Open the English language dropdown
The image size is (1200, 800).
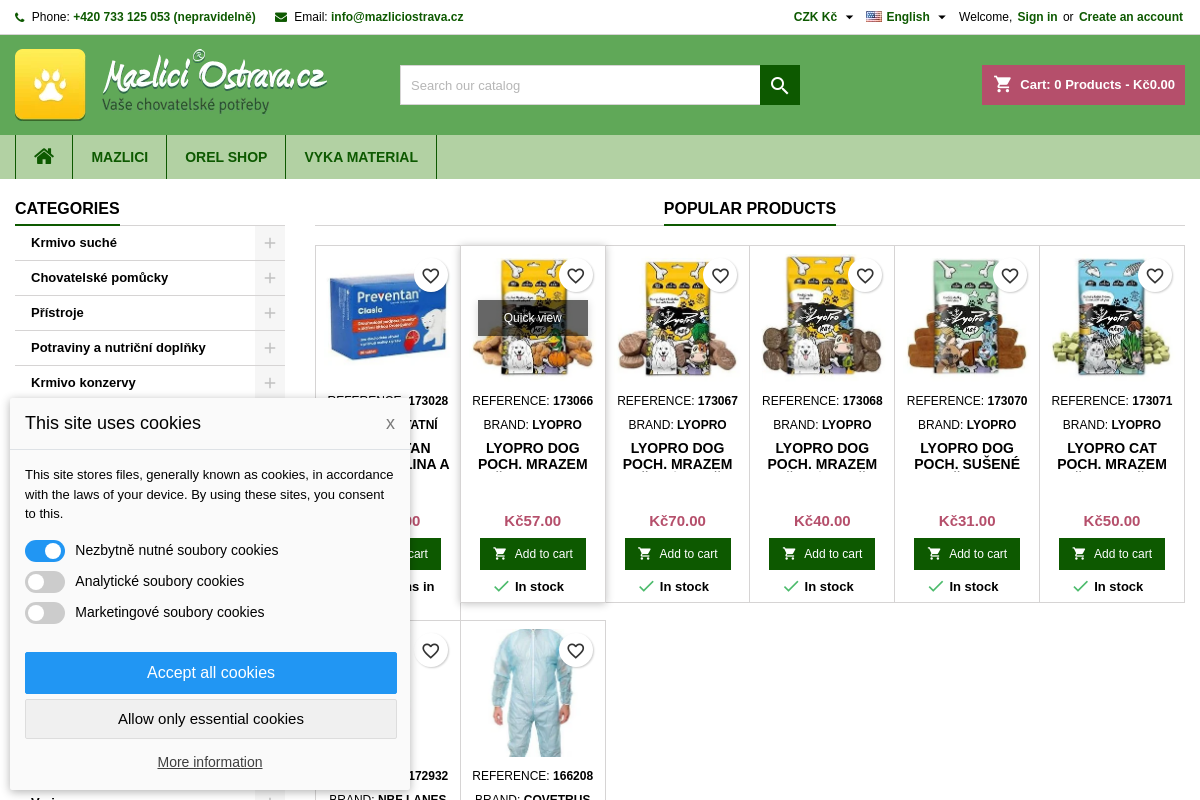(906, 17)
